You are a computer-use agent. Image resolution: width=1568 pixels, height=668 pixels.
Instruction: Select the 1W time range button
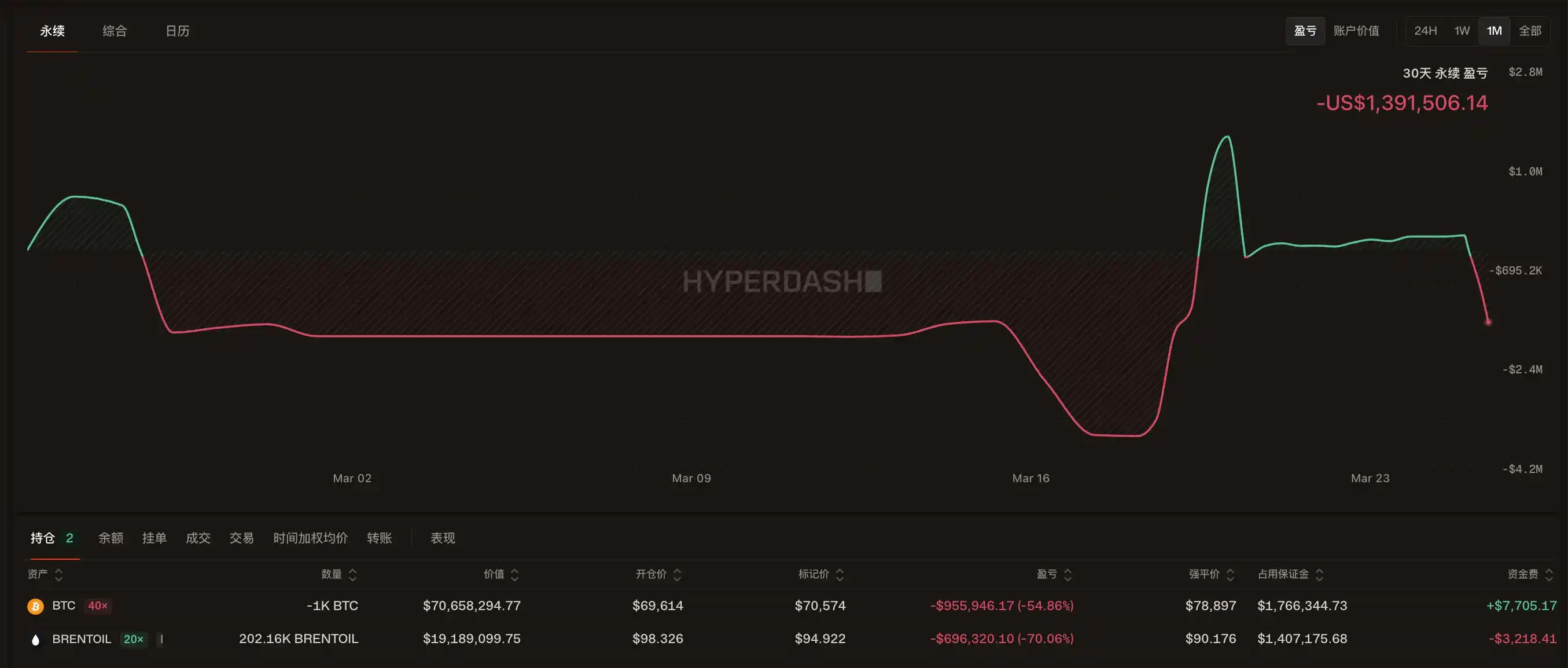coord(1461,31)
